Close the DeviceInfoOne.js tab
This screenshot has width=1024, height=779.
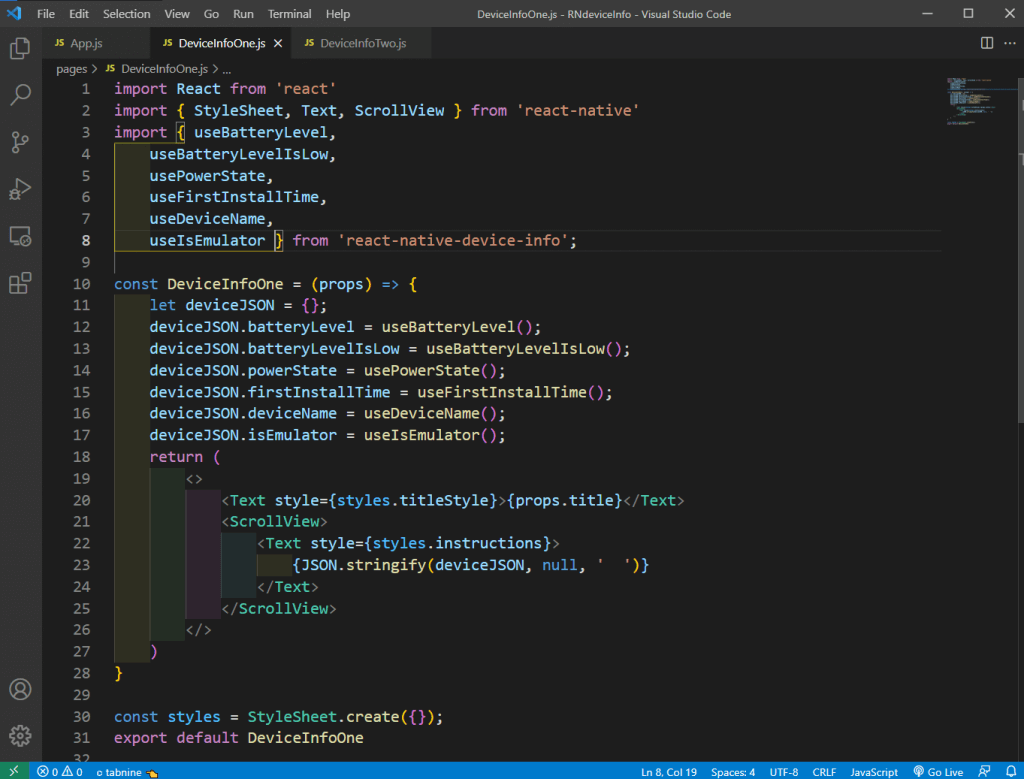[278, 44]
